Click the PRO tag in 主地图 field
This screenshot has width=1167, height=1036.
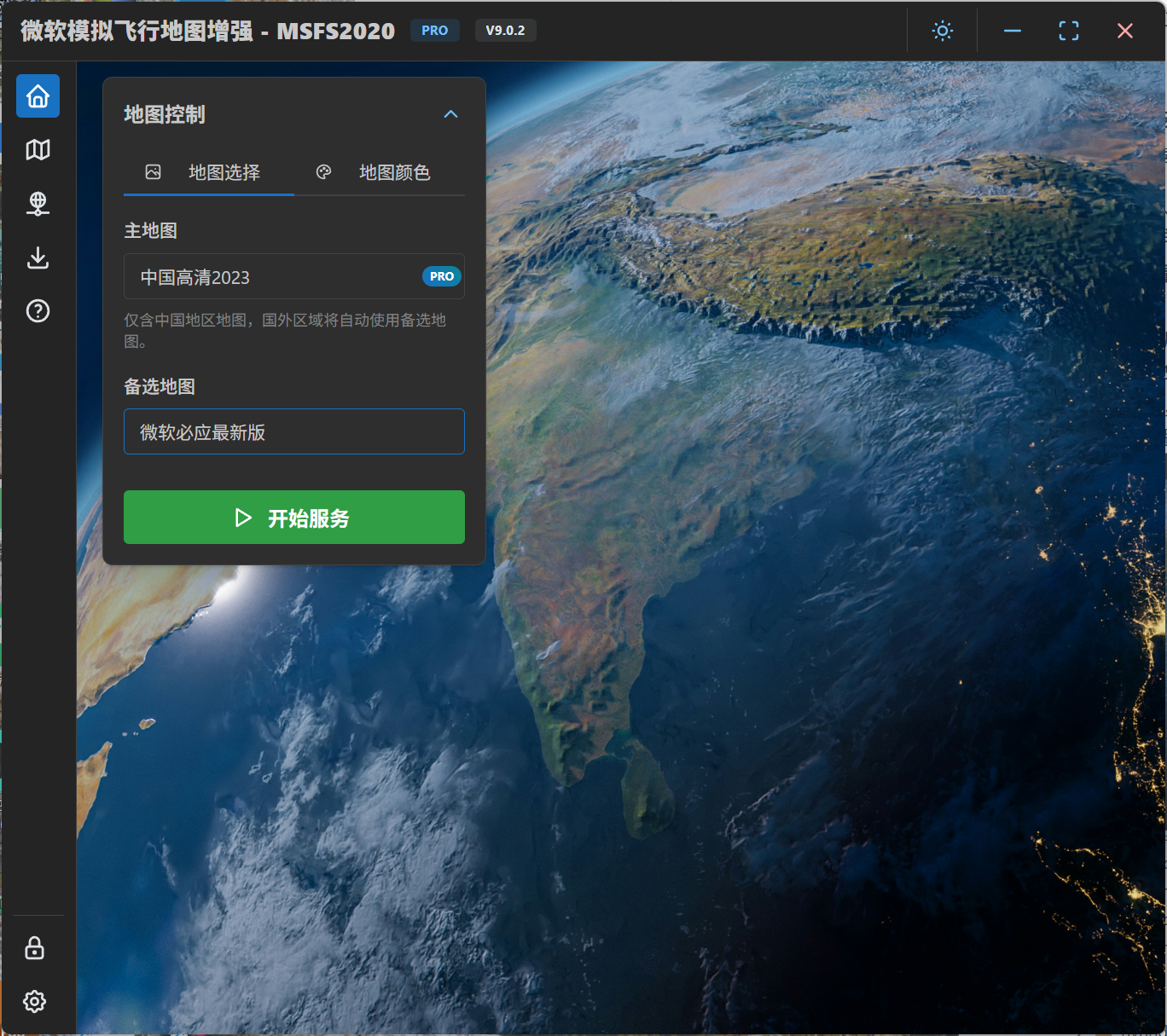tap(442, 276)
